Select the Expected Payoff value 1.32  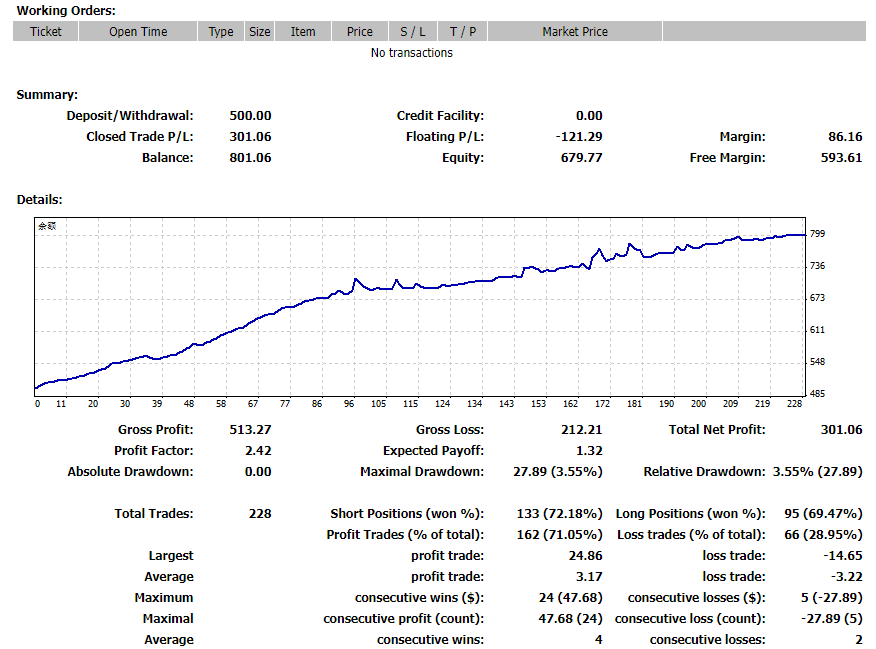(x=589, y=451)
